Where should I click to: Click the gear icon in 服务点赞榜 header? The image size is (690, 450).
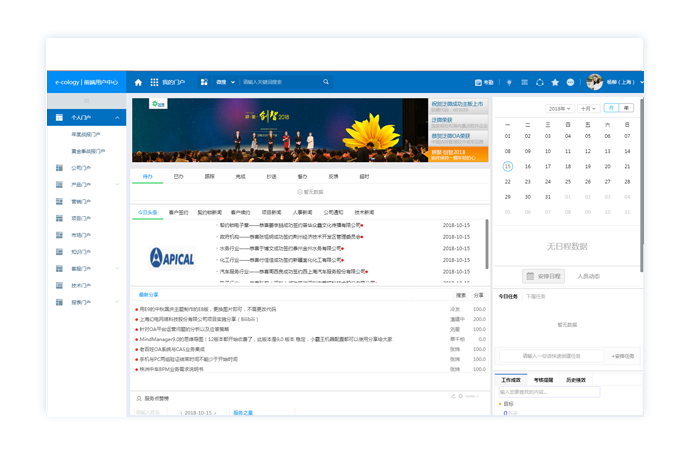(x=461, y=396)
